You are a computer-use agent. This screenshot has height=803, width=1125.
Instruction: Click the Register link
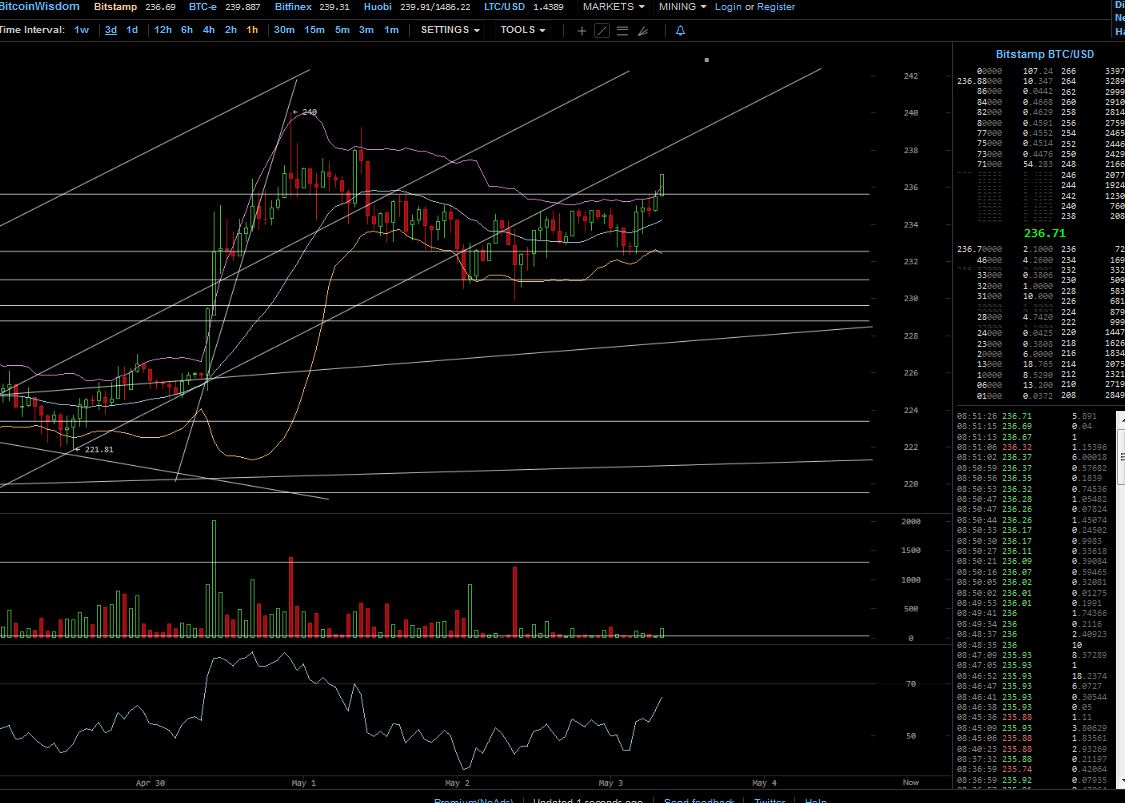tap(776, 6)
